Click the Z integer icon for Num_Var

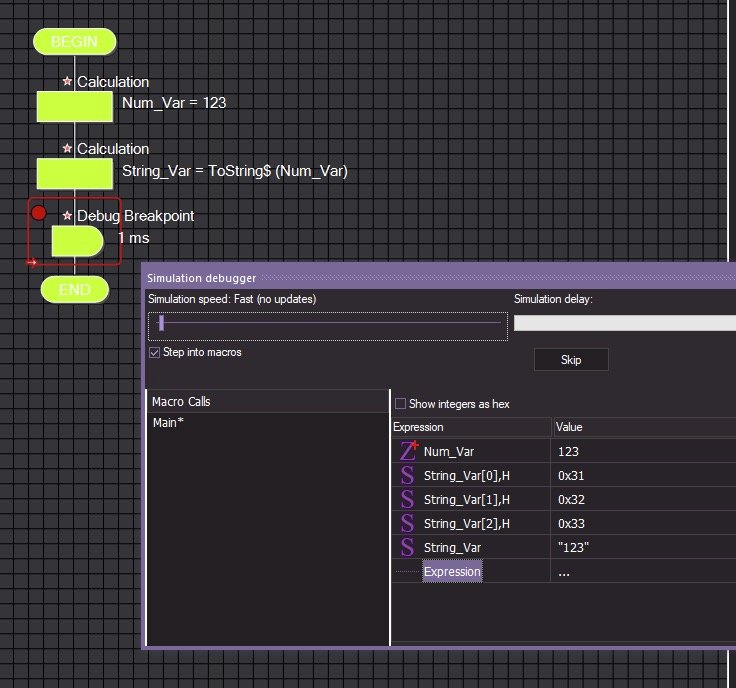click(x=408, y=451)
